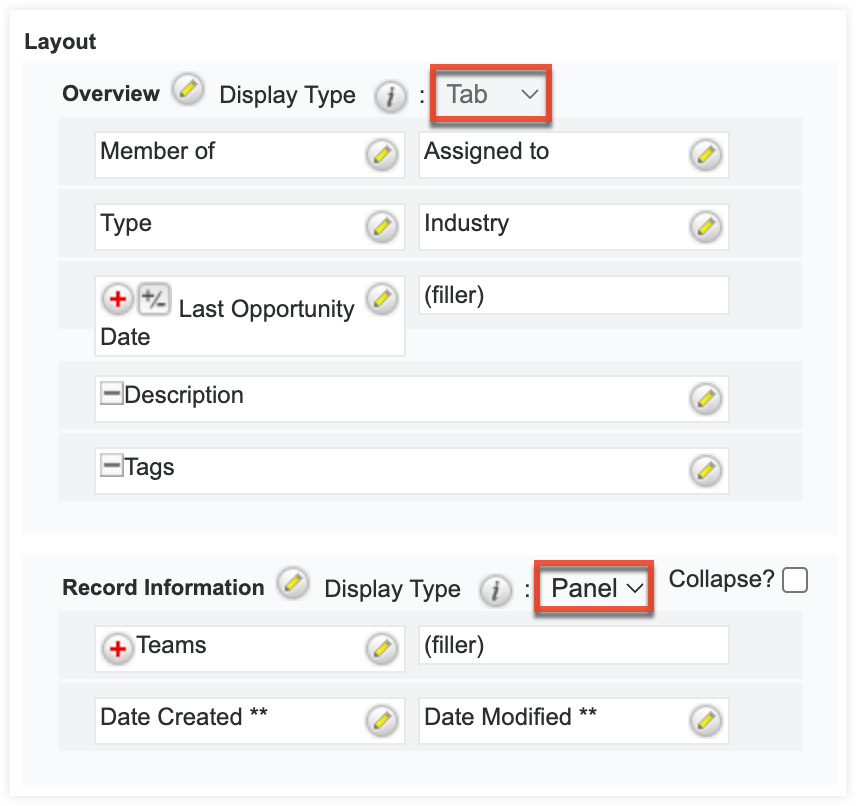Click the Assigned to field label
Image resolution: width=856 pixels, height=806 pixels.
point(486,151)
